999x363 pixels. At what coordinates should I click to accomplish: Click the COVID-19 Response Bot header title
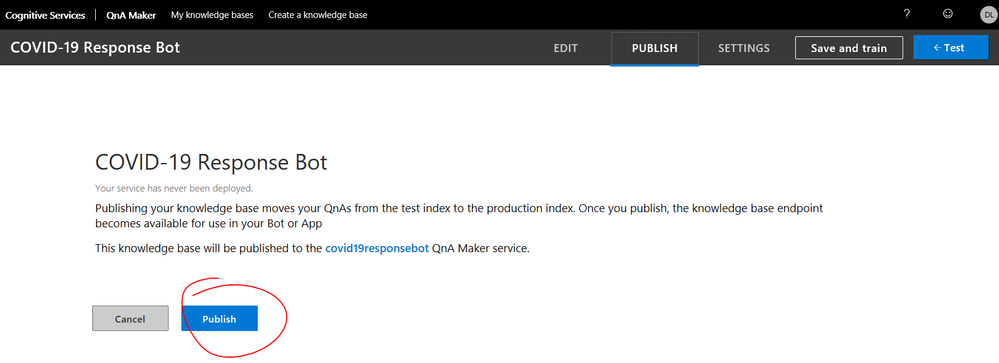[x=95, y=48]
